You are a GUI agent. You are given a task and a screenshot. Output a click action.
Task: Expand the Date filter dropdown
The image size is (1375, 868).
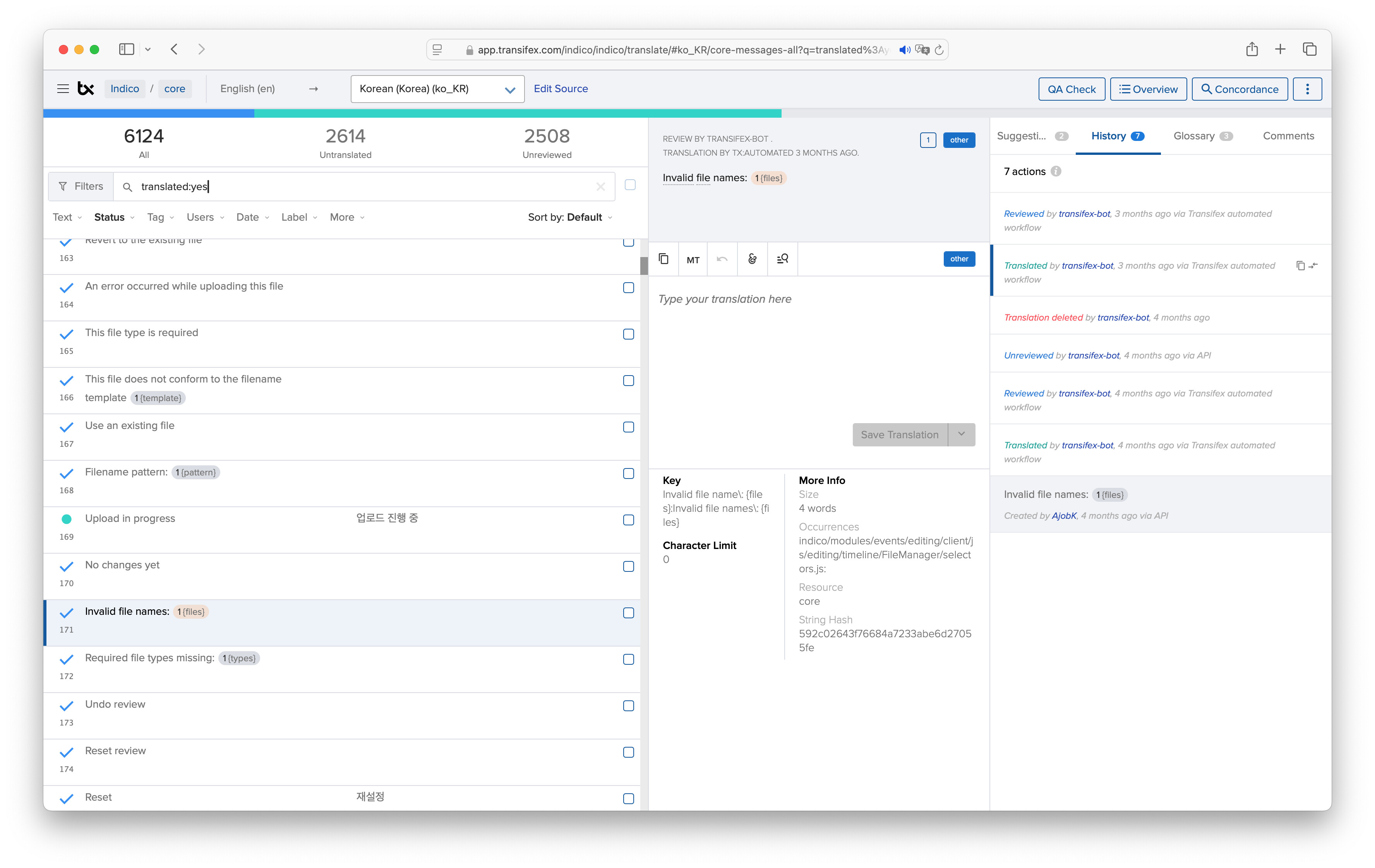pyautogui.click(x=253, y=217)
